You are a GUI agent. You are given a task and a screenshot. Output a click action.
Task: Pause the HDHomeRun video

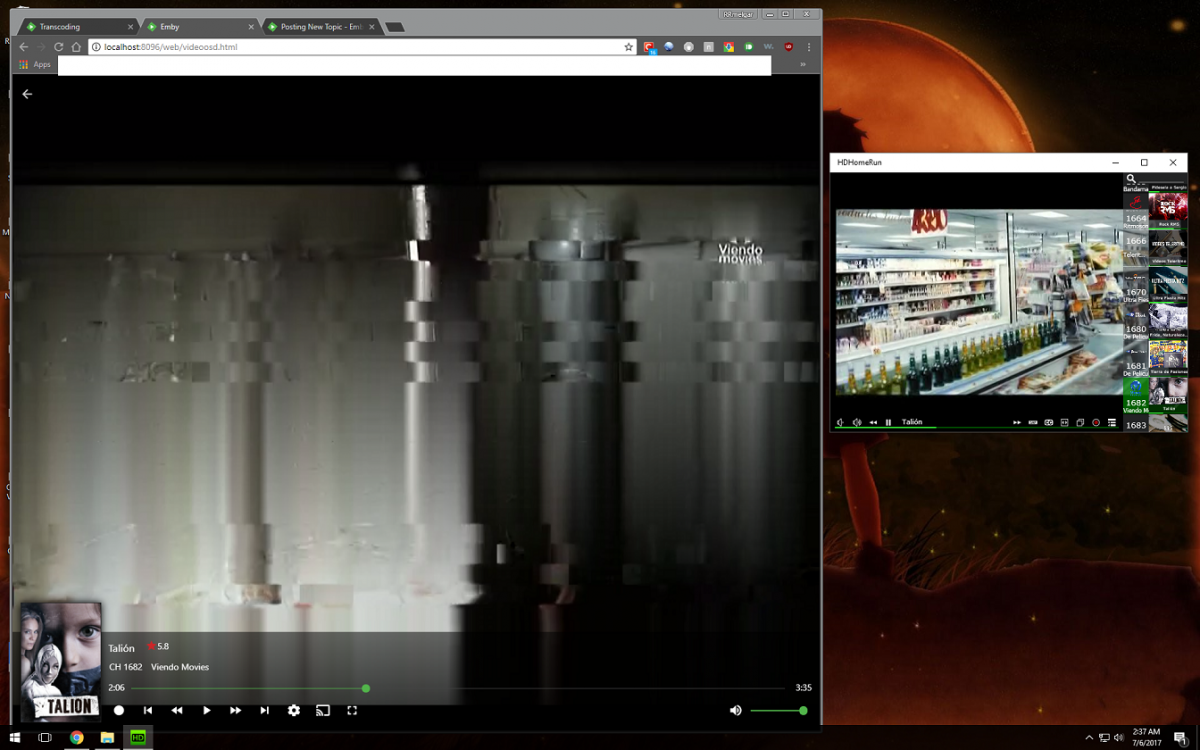[888, 422]
